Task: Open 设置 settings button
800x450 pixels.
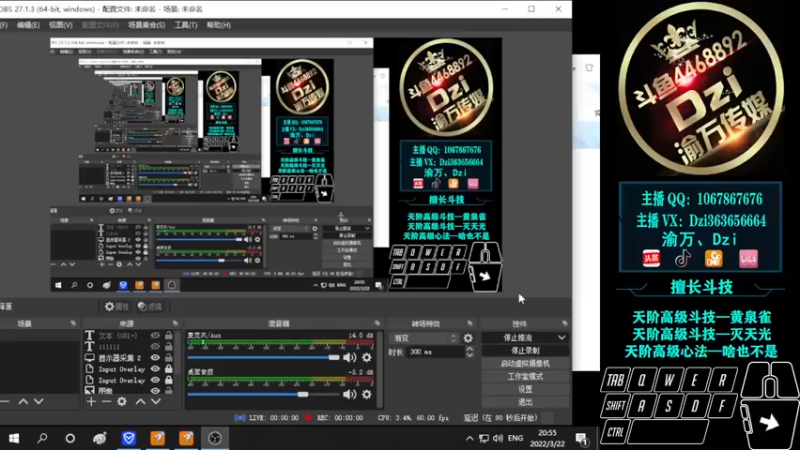Action: [525, 389]
